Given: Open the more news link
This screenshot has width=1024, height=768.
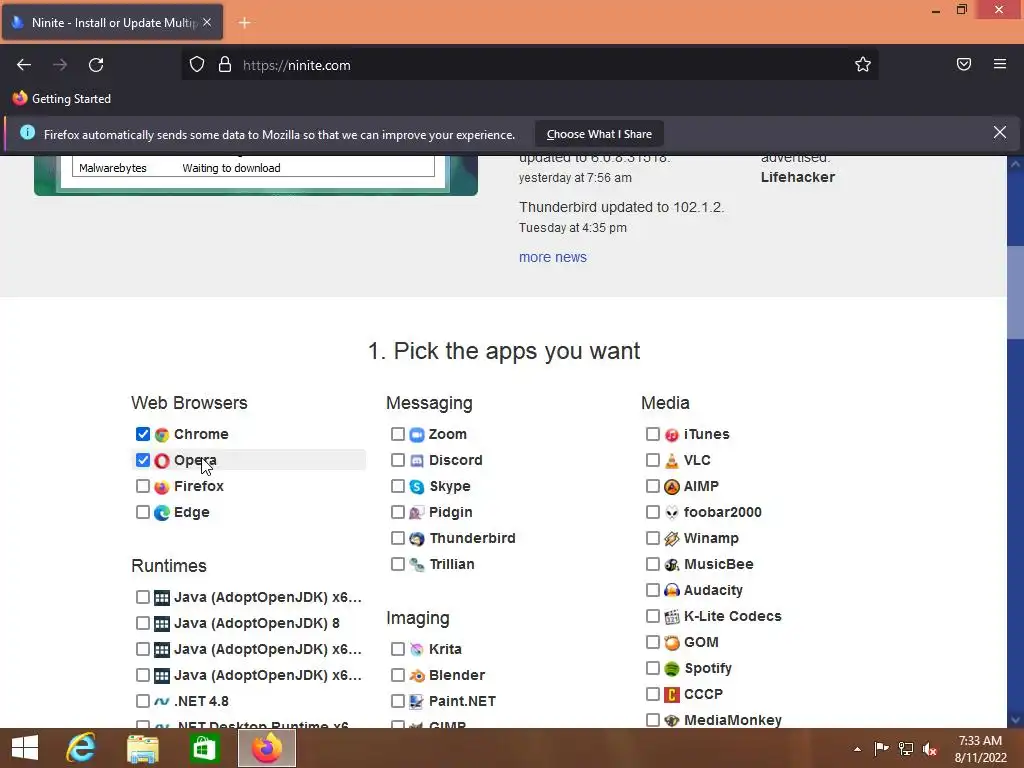Looking at the screenshot, I should click(552, 257).
